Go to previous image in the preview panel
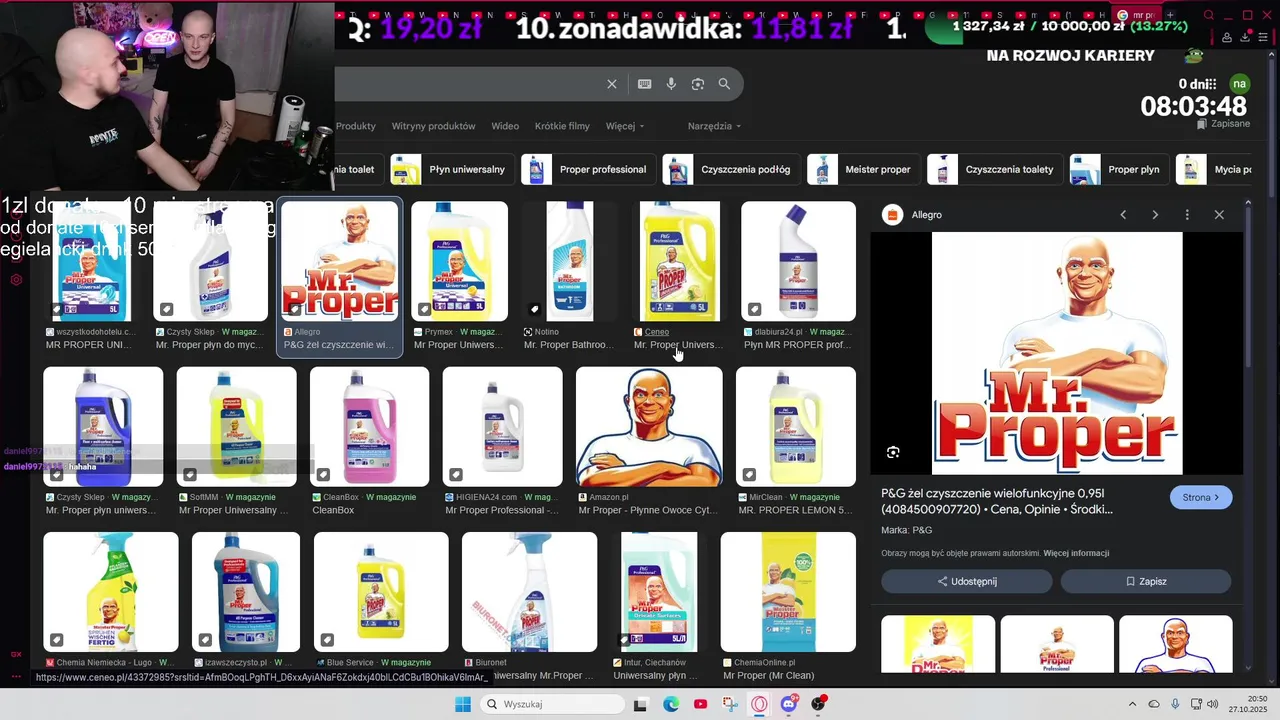The image size is (1280, 720). [x=1123, y=215]
